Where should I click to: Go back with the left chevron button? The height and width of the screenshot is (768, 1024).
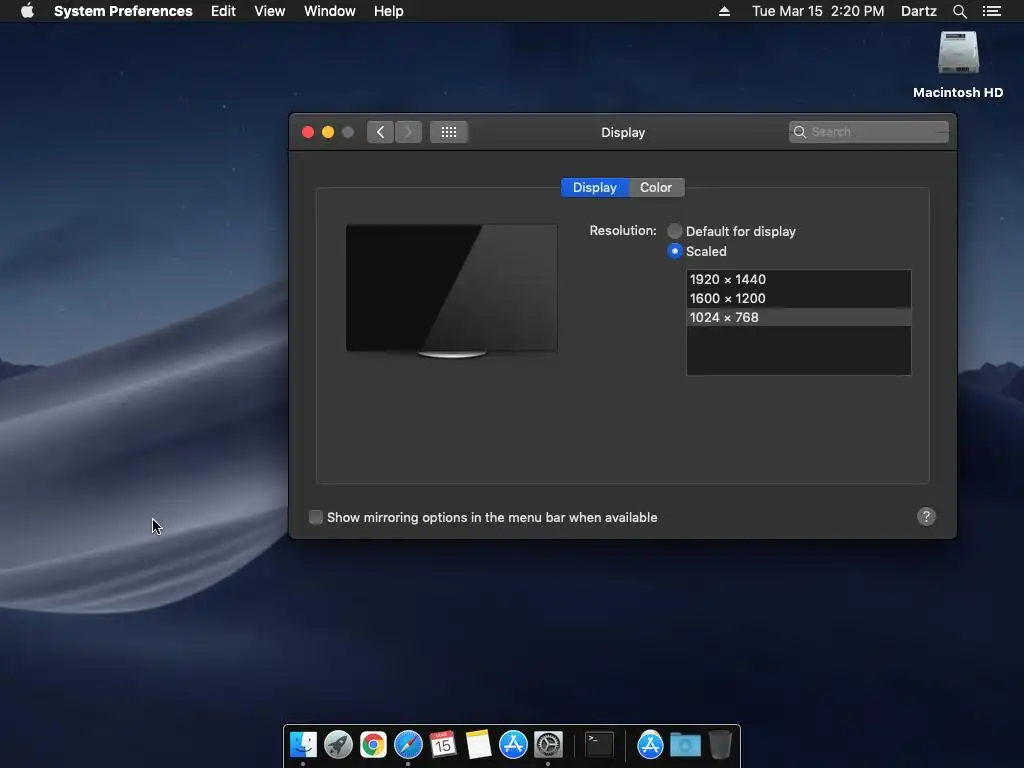pyautogui.click(x=380, y=132)
